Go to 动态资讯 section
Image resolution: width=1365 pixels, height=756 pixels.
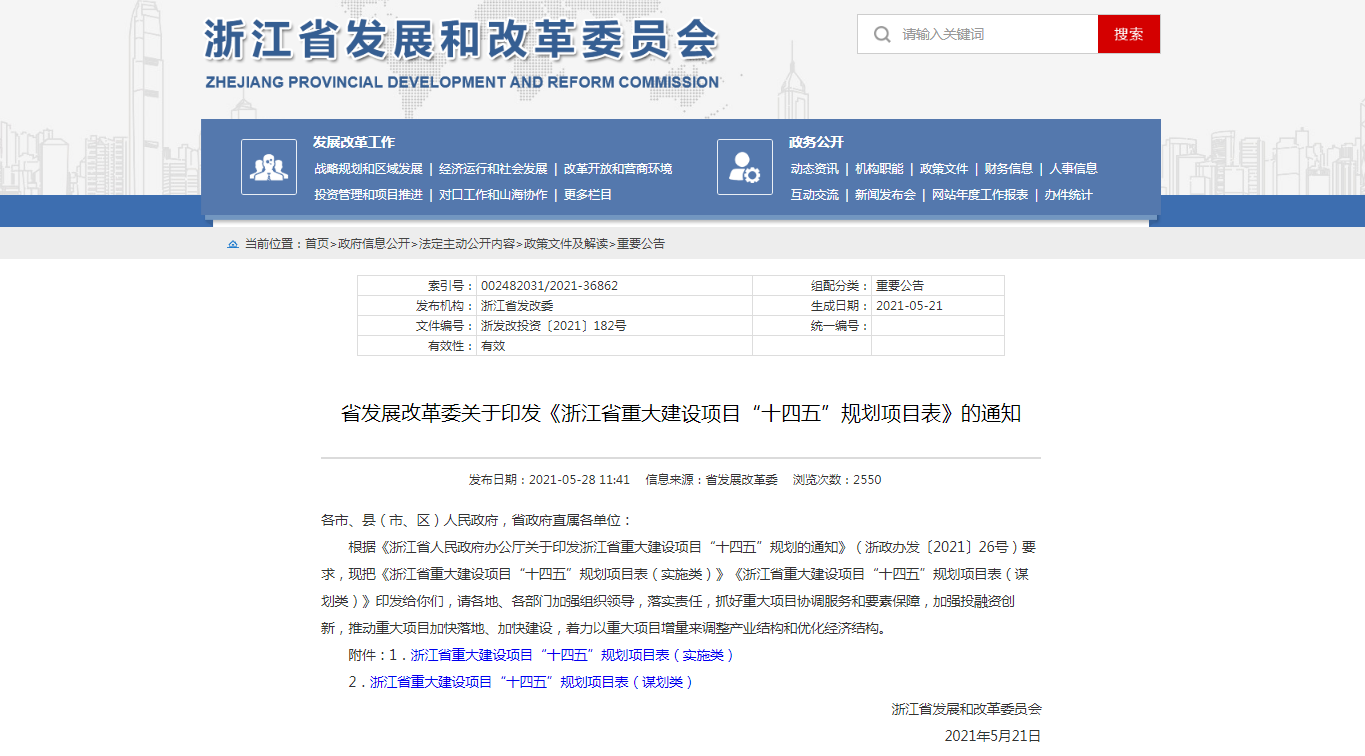[x=814, y=169]
